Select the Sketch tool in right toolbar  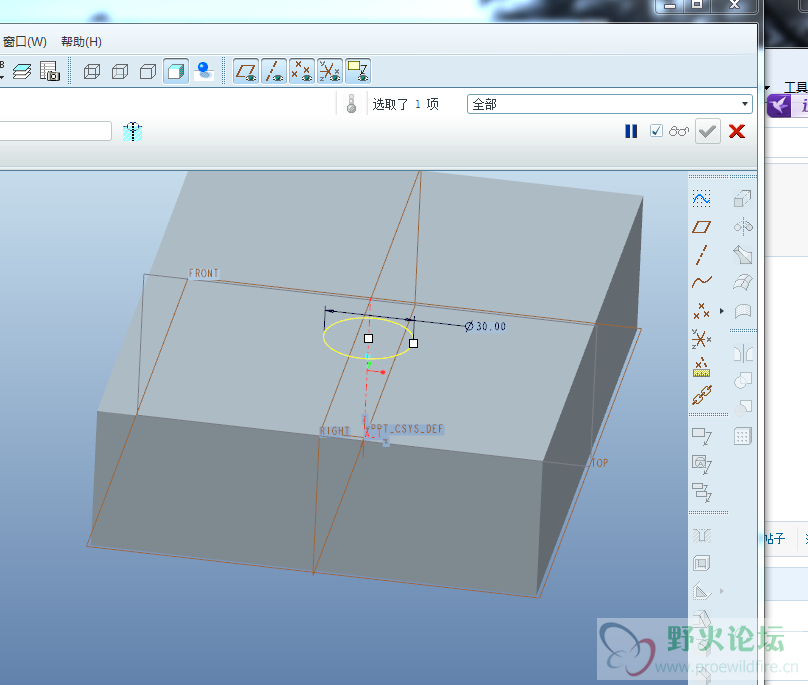click(701, 198)
